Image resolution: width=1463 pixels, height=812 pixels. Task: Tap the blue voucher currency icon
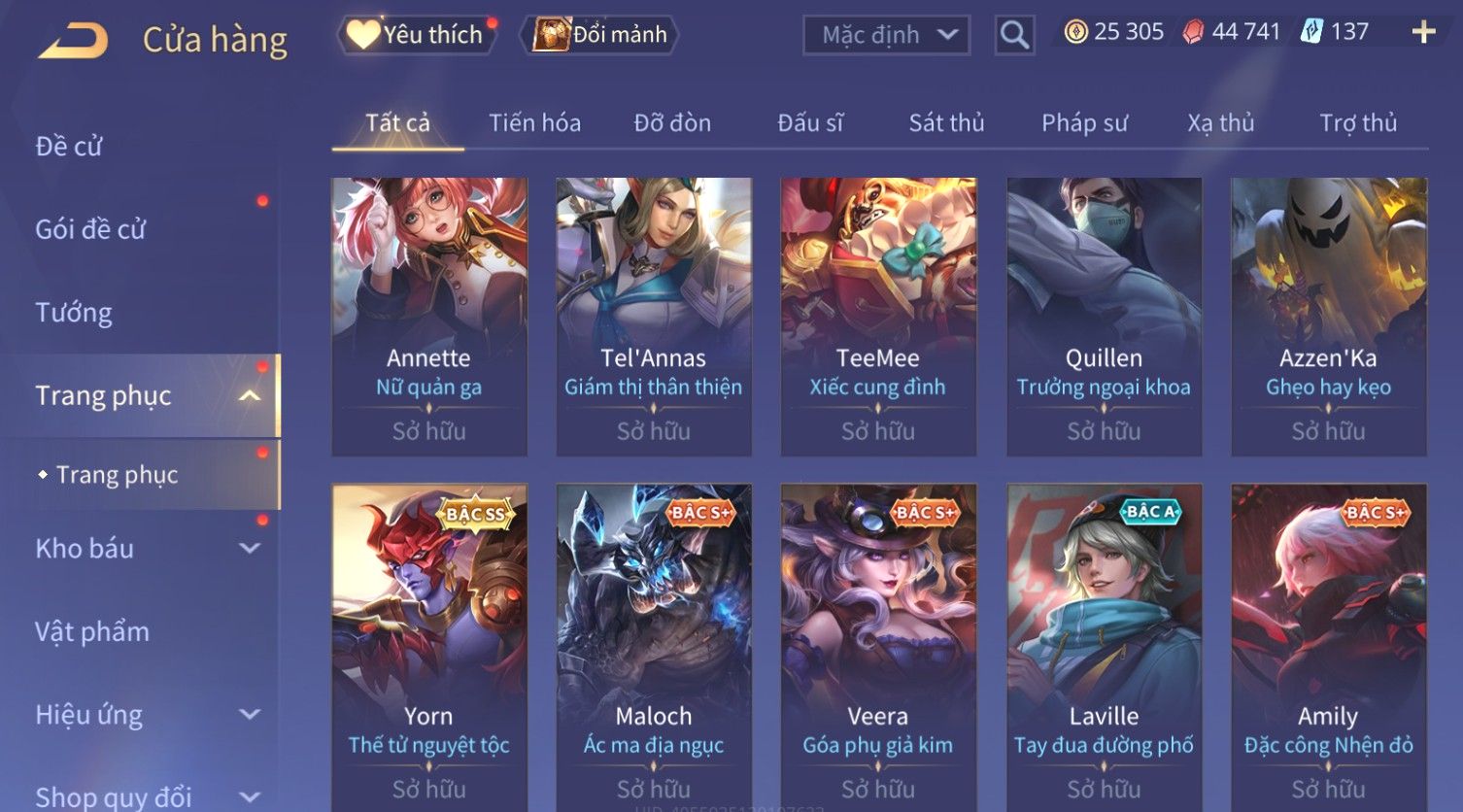(x=1311, y=32)
